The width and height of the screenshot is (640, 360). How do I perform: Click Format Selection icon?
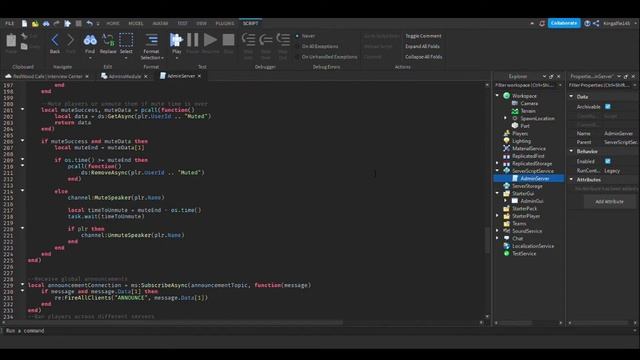[x=151, y=40]
